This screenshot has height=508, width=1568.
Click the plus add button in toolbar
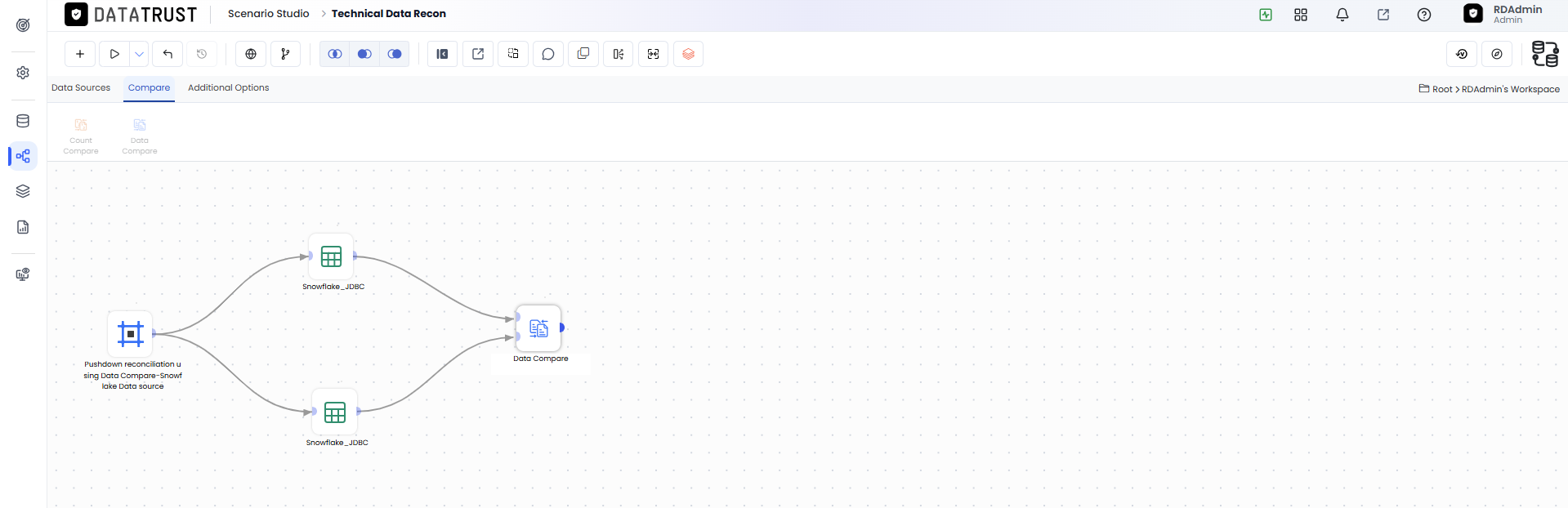pos(80,54)
